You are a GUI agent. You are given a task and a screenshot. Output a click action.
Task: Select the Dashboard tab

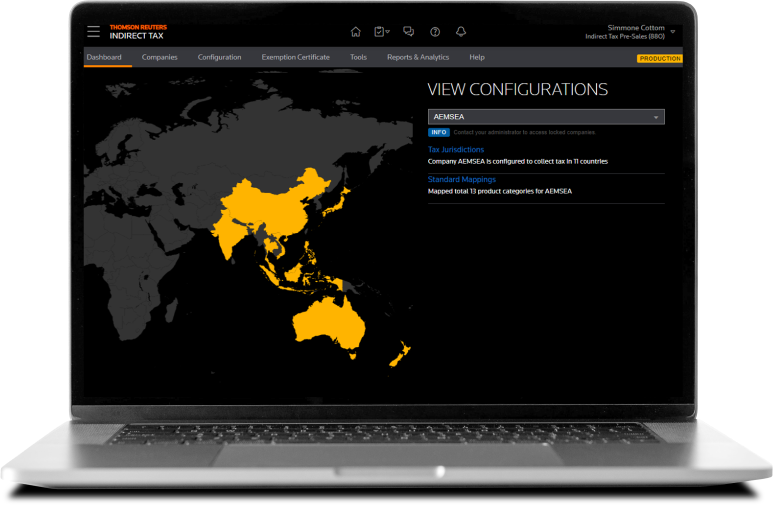(104, 58)
